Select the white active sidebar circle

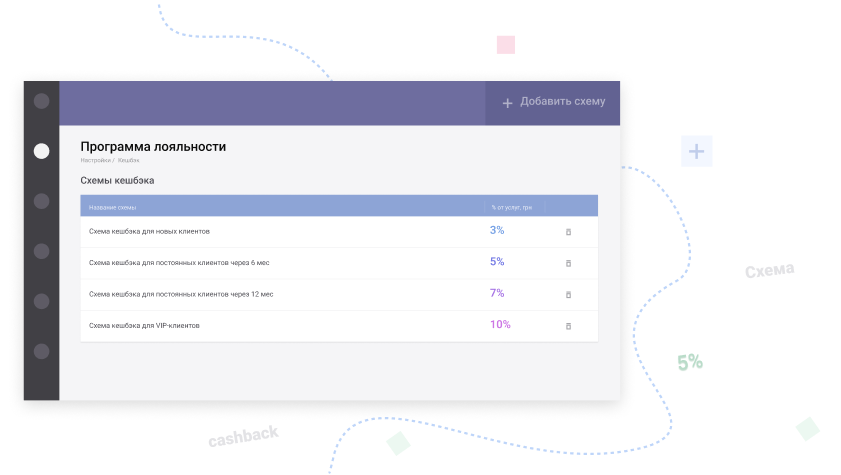click(41, 151)
